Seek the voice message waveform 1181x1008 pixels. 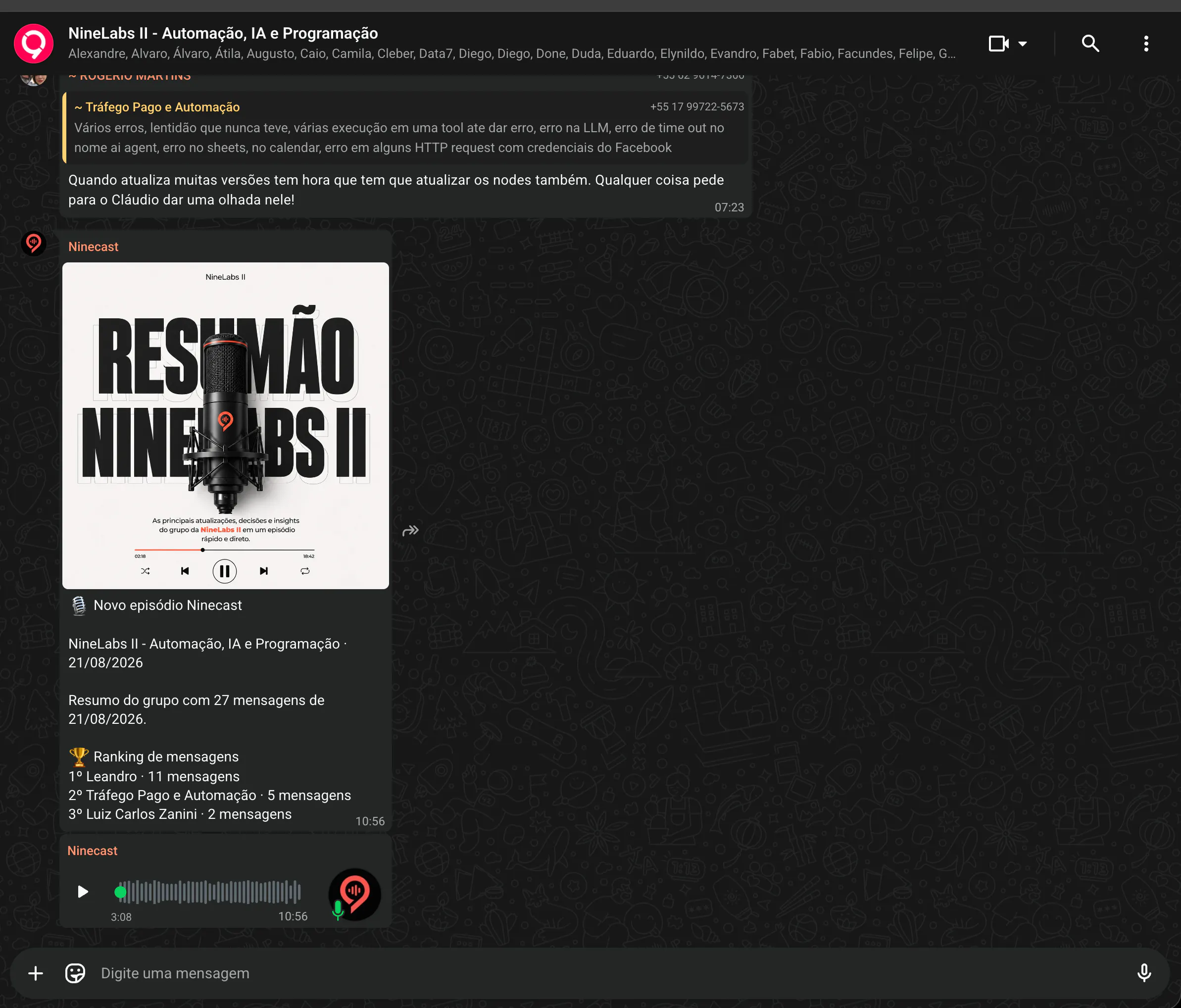point(208,892)
